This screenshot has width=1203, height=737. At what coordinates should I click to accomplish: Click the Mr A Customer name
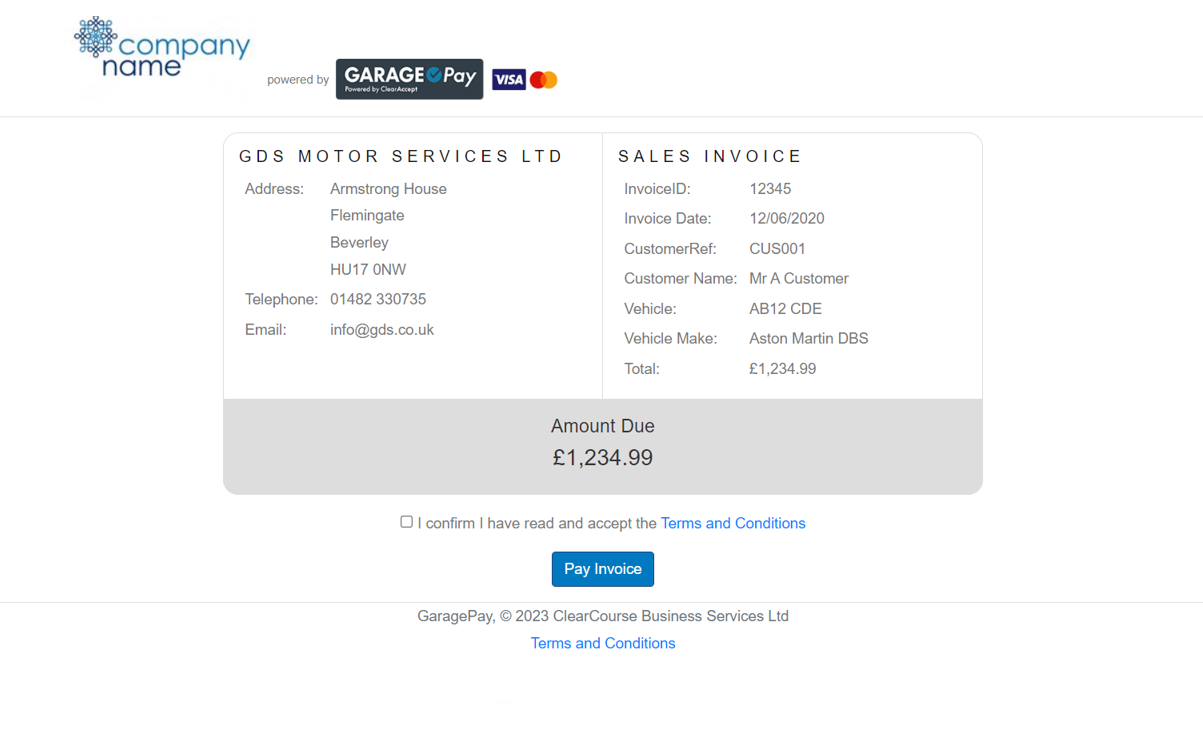click(798, 279)
